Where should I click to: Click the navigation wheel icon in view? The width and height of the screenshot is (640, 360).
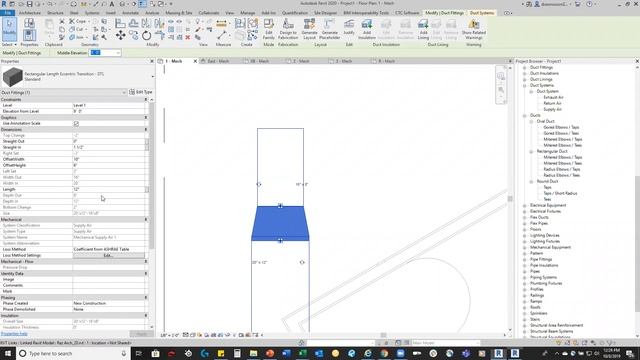click(501, 76)
